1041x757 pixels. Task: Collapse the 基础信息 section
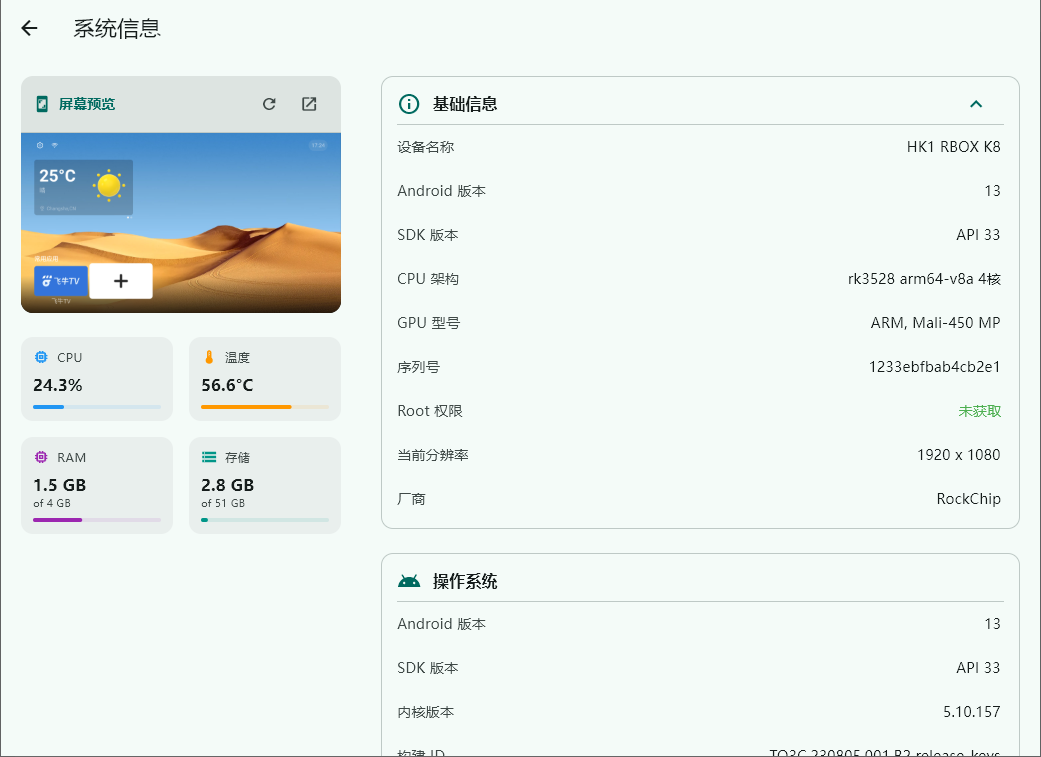coord(976,104)
